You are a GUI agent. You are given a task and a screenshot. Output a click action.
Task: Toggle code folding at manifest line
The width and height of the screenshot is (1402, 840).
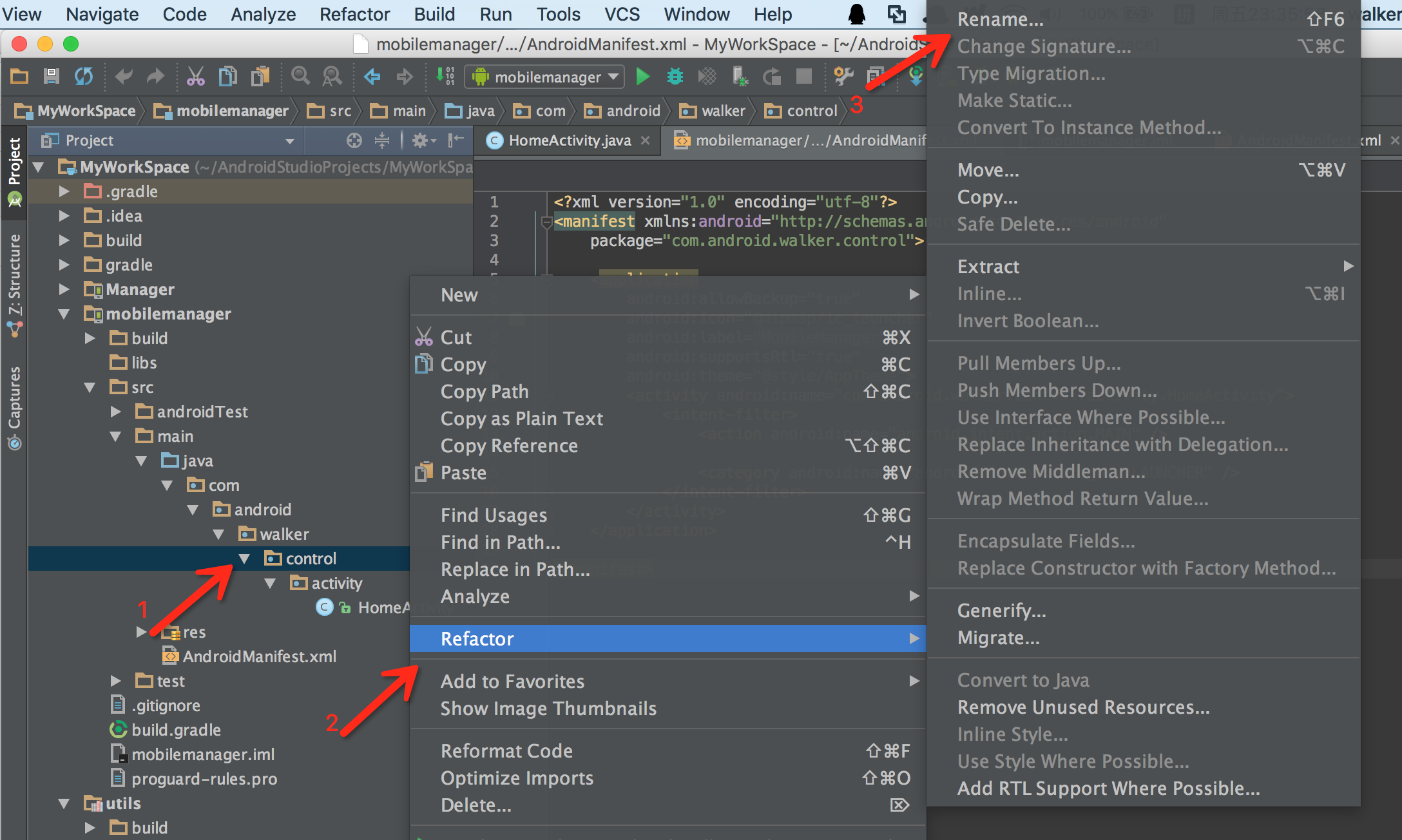click(x=546, y=222)
